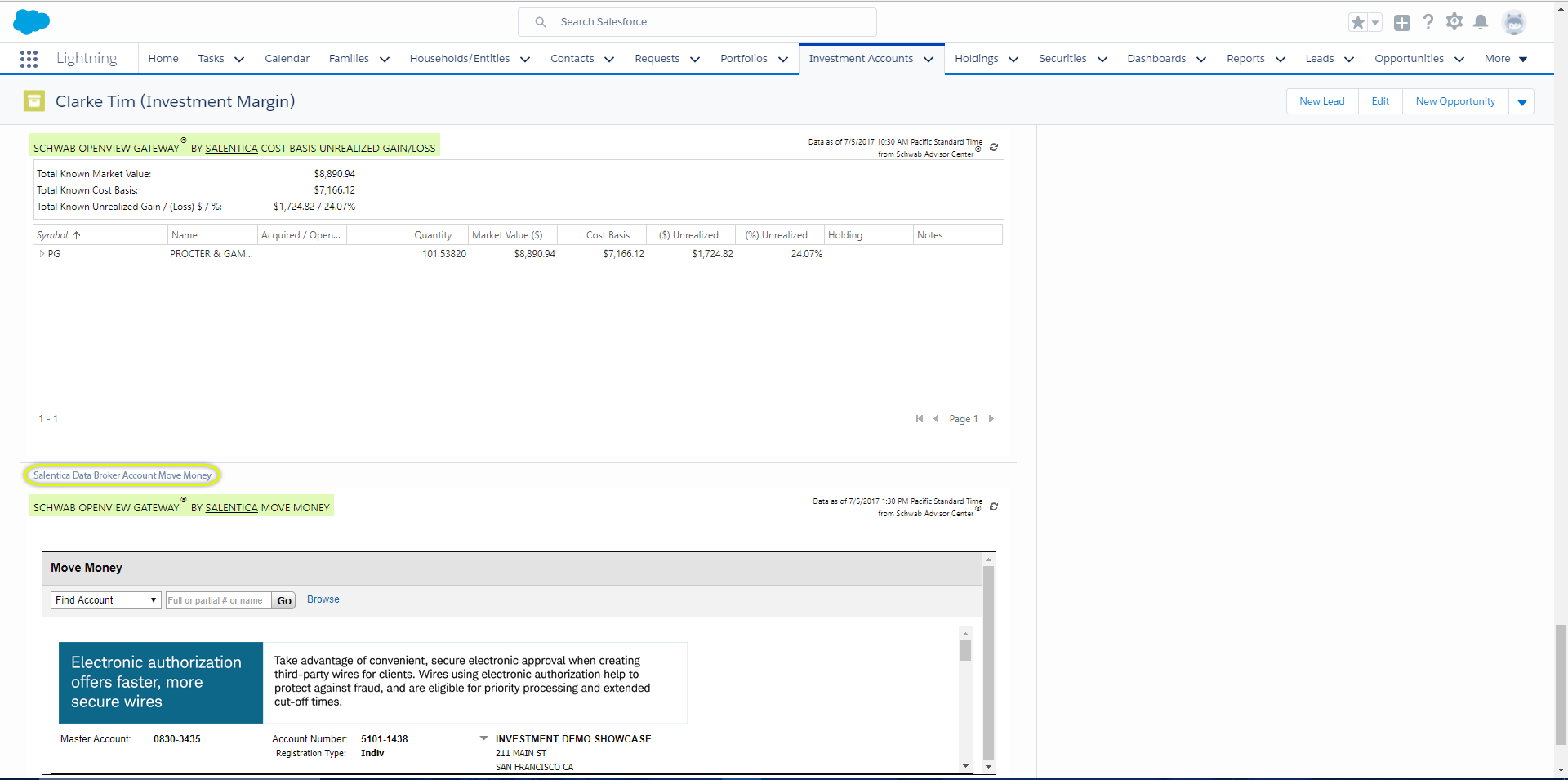The width and height of the screenshot is (1568, 780).
Task: Expand the favorites list dropdown arrow
Action: point(1375,23)
